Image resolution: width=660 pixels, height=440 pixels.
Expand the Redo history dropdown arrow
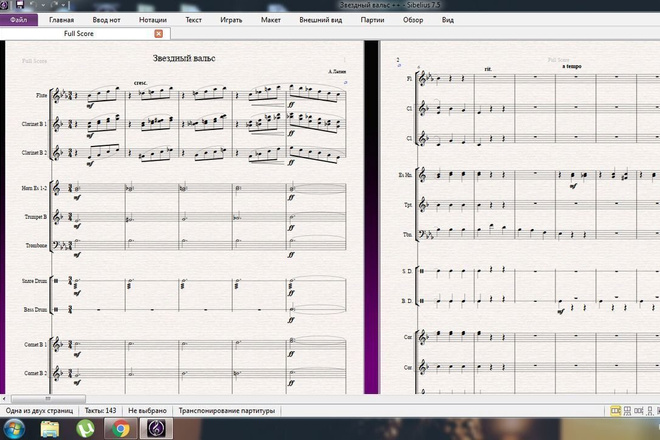point(63,5)
